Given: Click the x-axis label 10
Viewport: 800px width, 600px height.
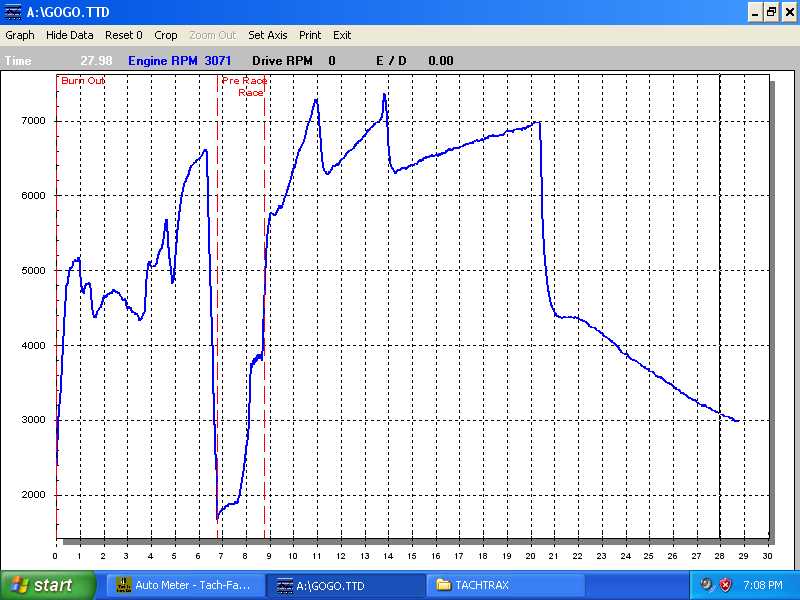Looking at the screenshot, I should coord(293,556).
